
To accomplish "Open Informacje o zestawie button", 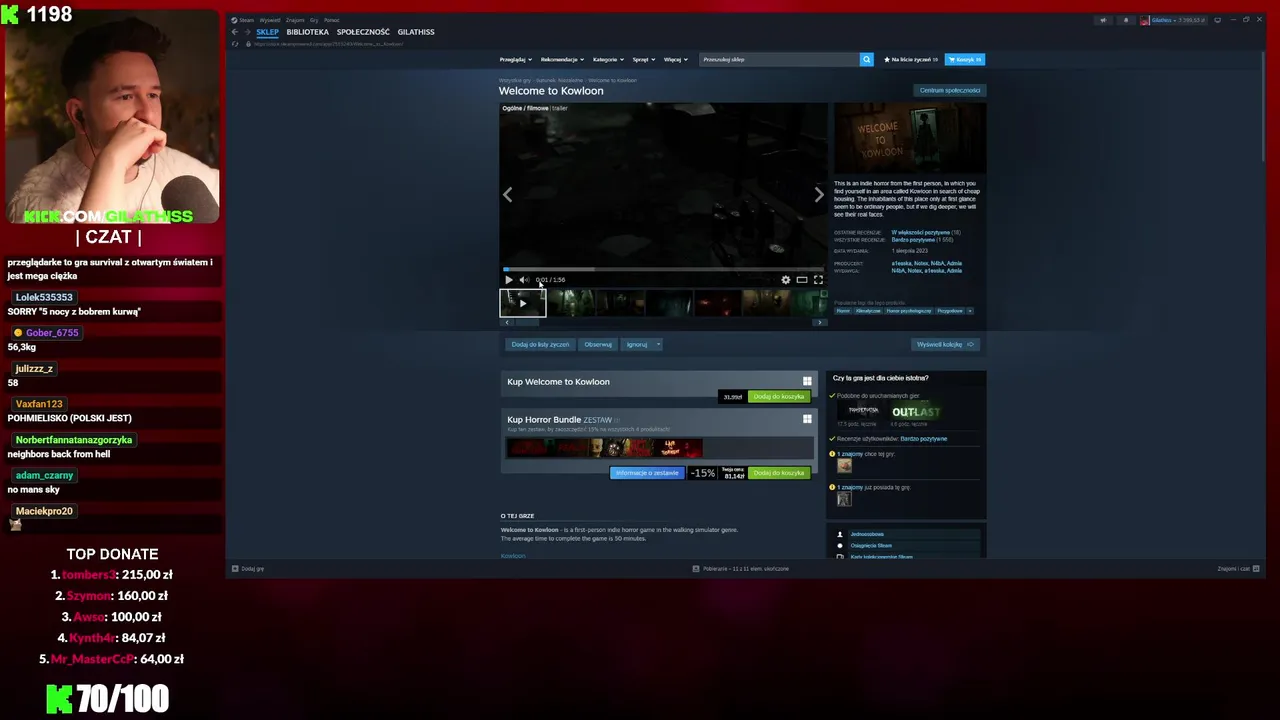I will (x=647, y=473).
